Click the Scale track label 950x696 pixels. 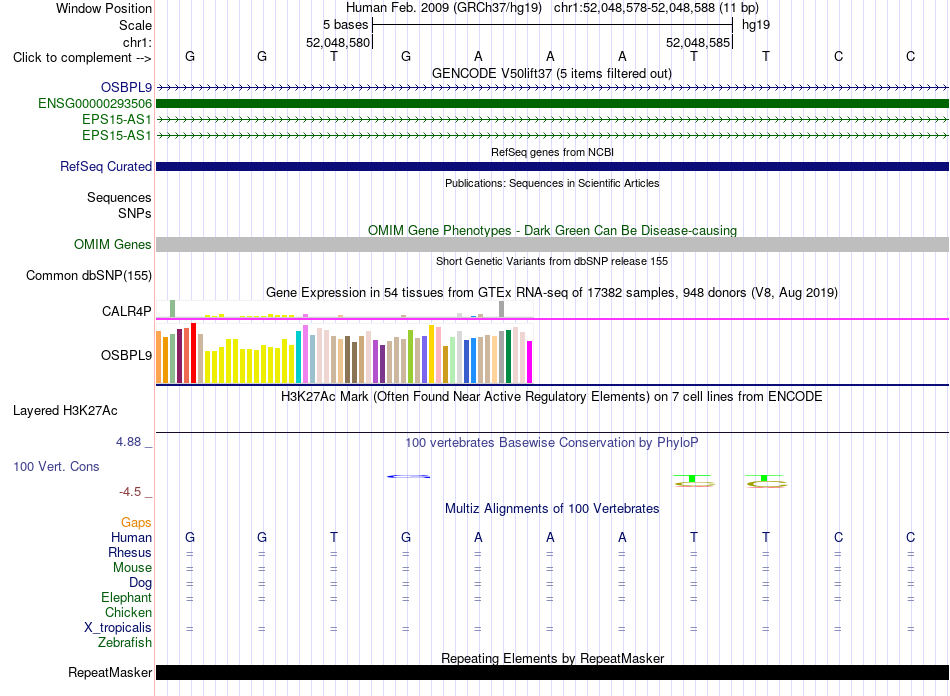[135, 25]
